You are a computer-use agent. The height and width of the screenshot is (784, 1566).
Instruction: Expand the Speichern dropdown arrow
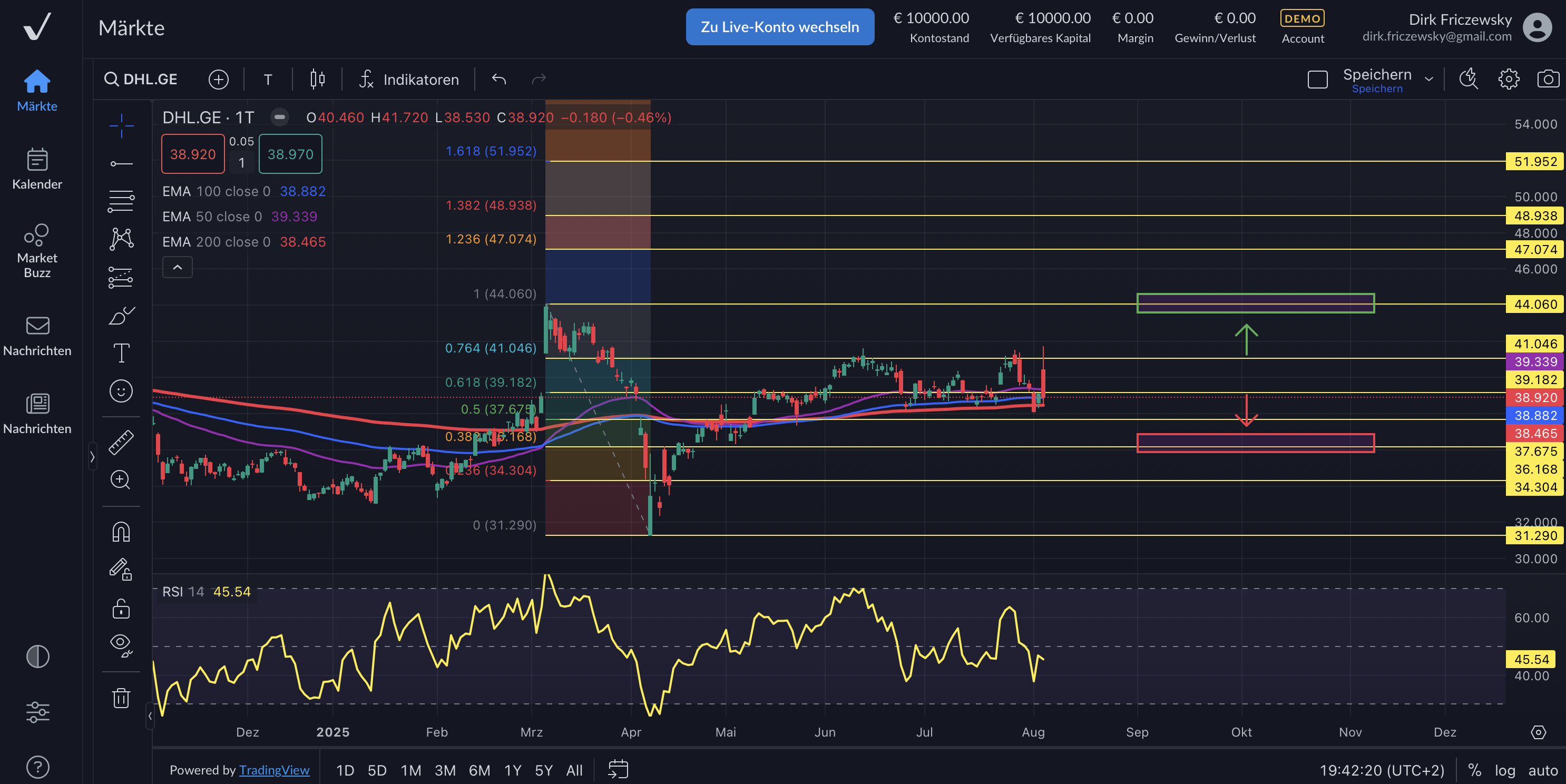(1429, 80)
